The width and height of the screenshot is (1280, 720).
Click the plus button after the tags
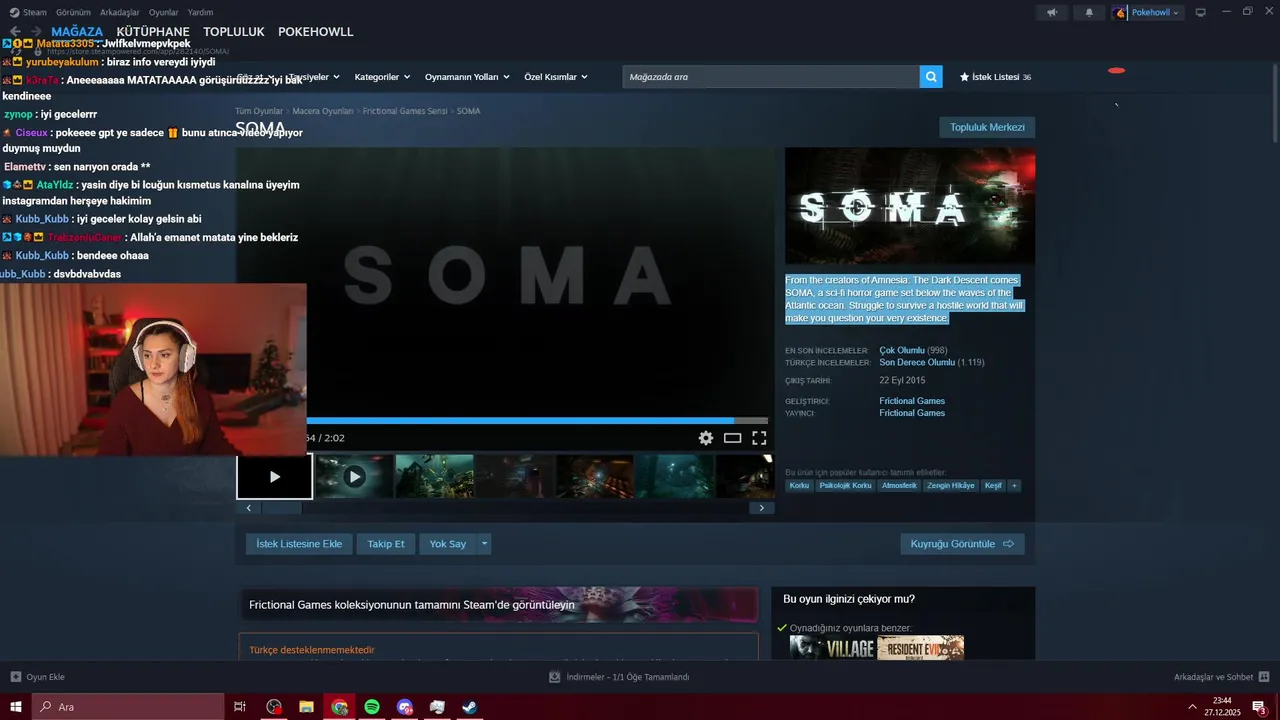[x=1014, y=486]
